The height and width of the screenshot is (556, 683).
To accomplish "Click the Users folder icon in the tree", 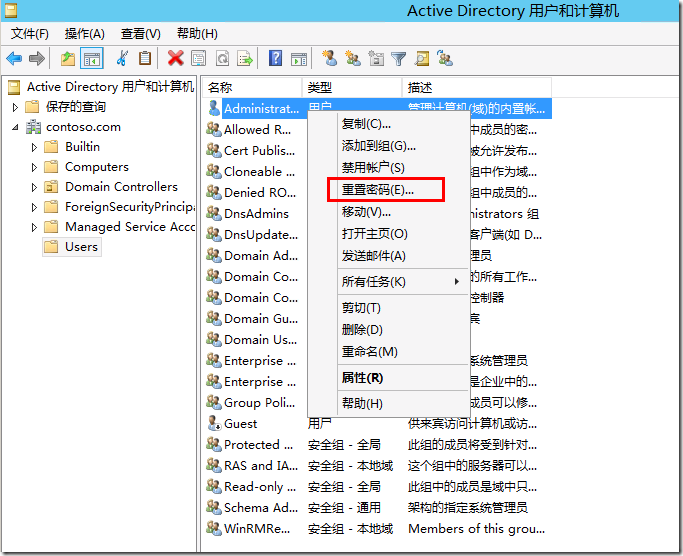I will click(x=51, y=247).
